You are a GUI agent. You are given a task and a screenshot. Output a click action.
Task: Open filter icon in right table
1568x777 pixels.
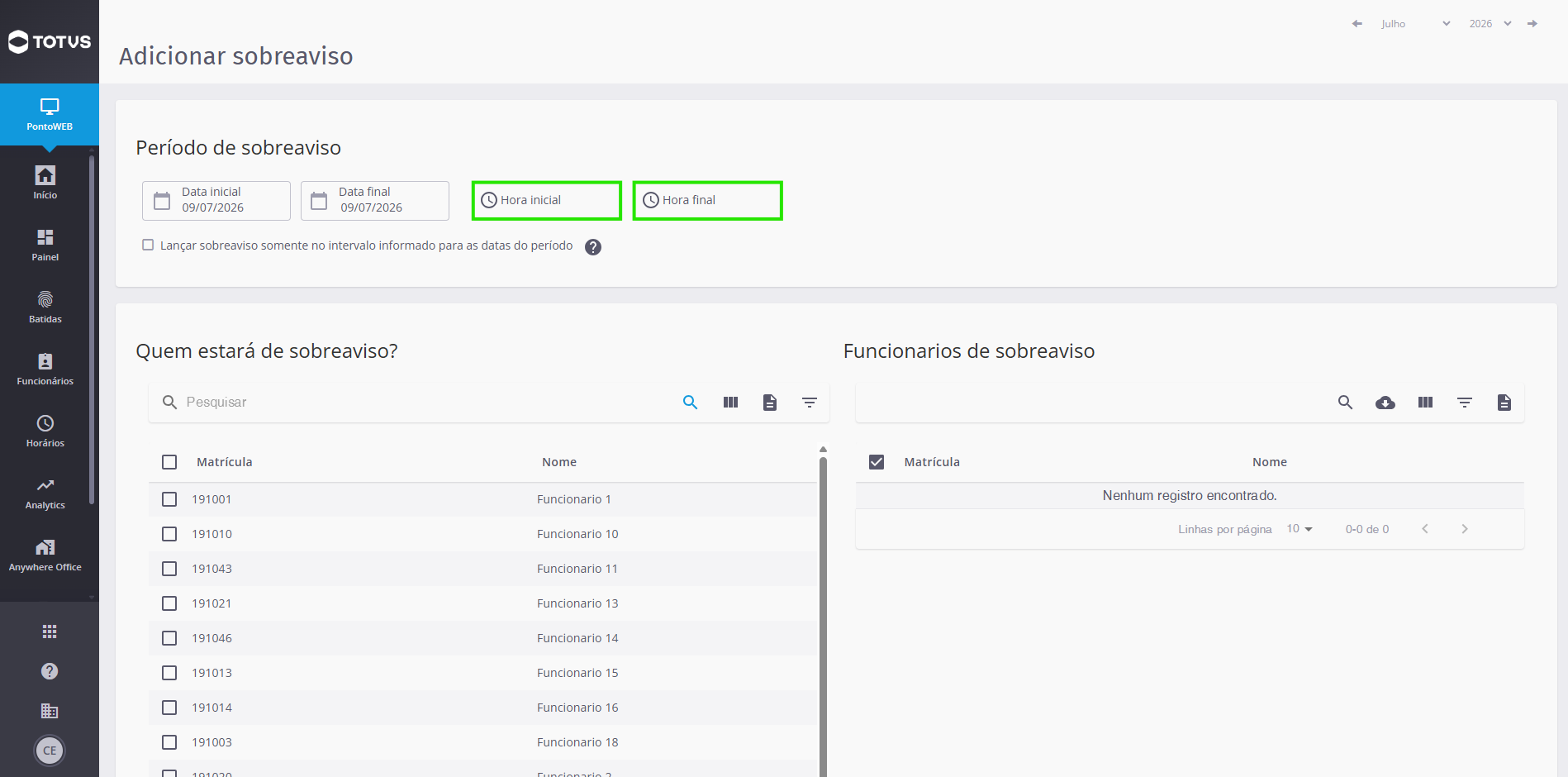1465,403
